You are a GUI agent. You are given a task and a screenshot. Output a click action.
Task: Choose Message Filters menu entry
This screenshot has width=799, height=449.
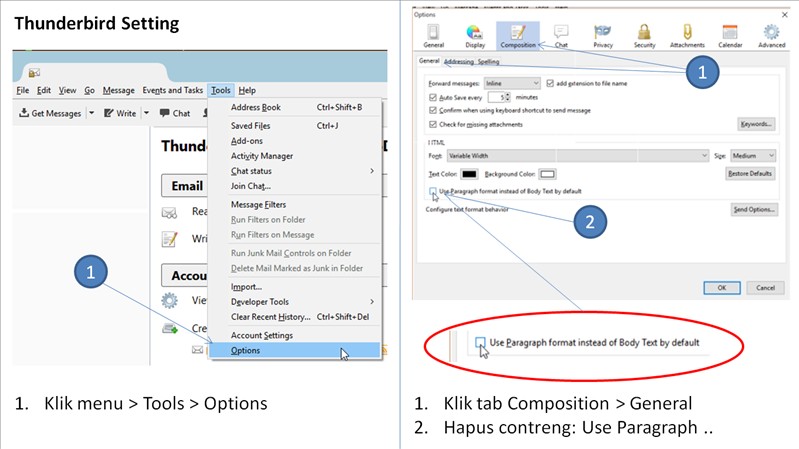pos(295,204)
